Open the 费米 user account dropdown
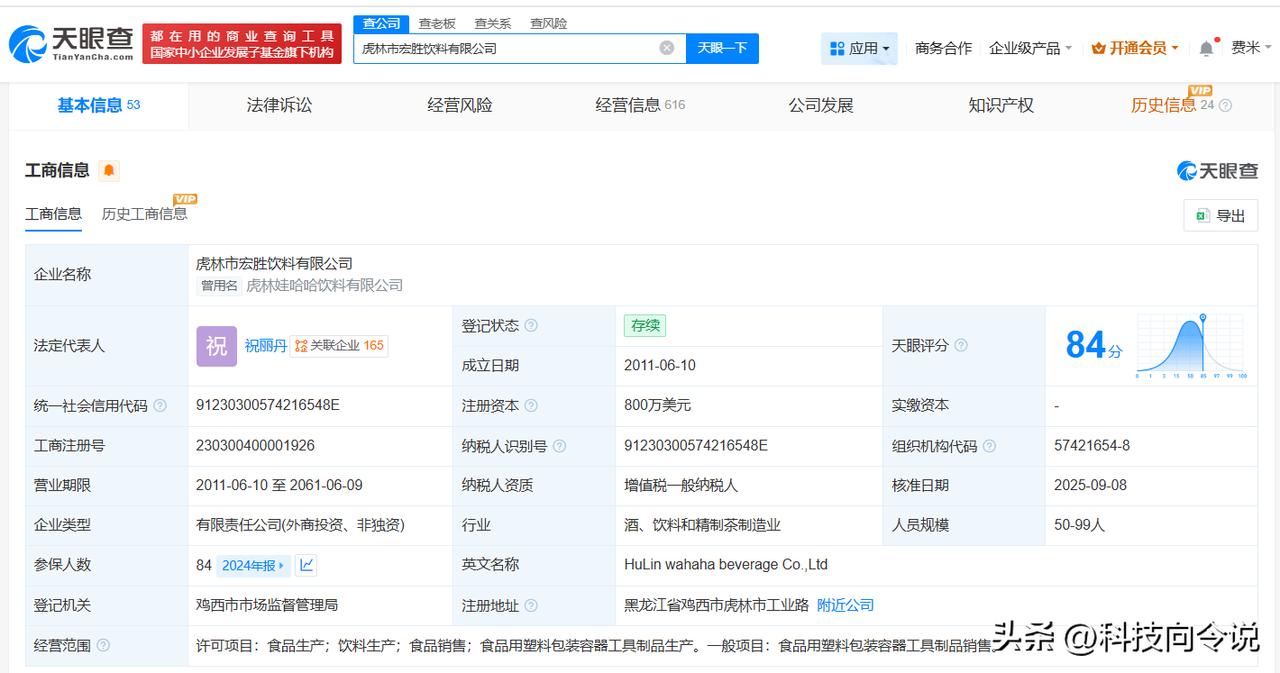Screen dimensions: 1280x673 [x=1250, y=48]
